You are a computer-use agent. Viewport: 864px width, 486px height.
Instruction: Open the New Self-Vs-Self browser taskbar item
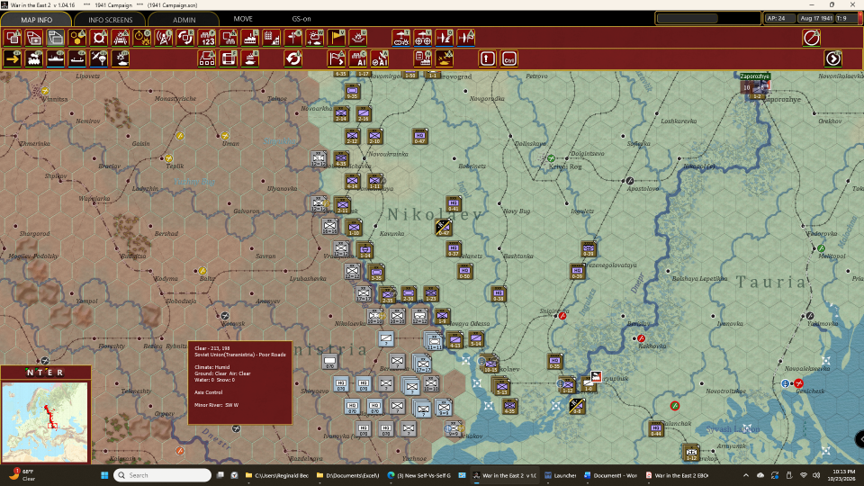419,475
